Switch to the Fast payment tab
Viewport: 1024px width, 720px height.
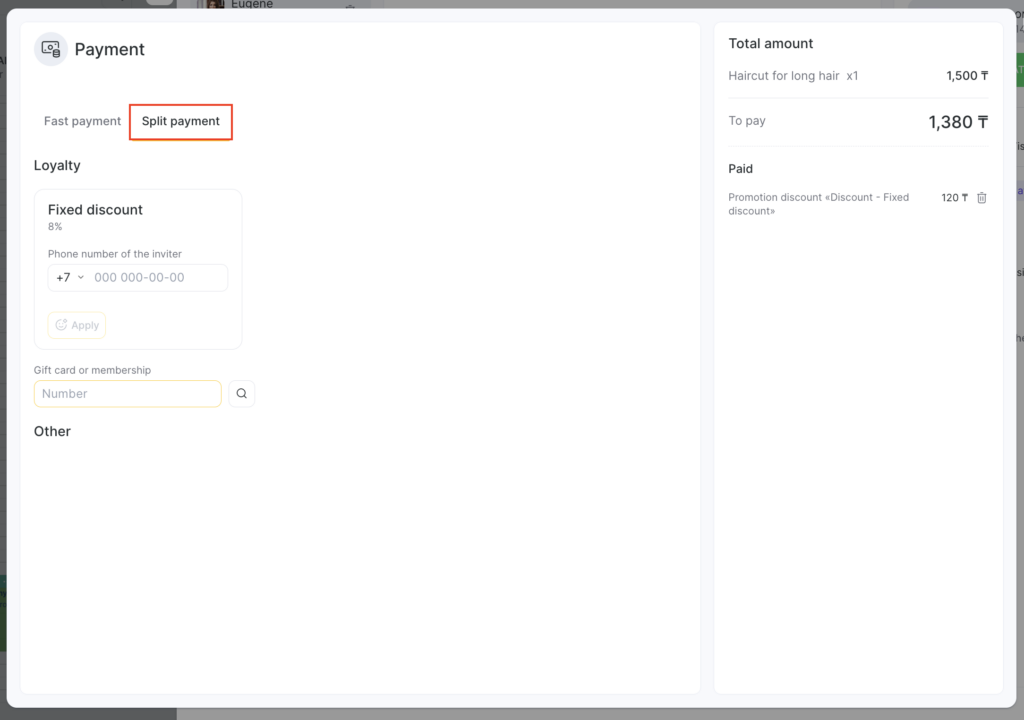(x=82, y=121)
